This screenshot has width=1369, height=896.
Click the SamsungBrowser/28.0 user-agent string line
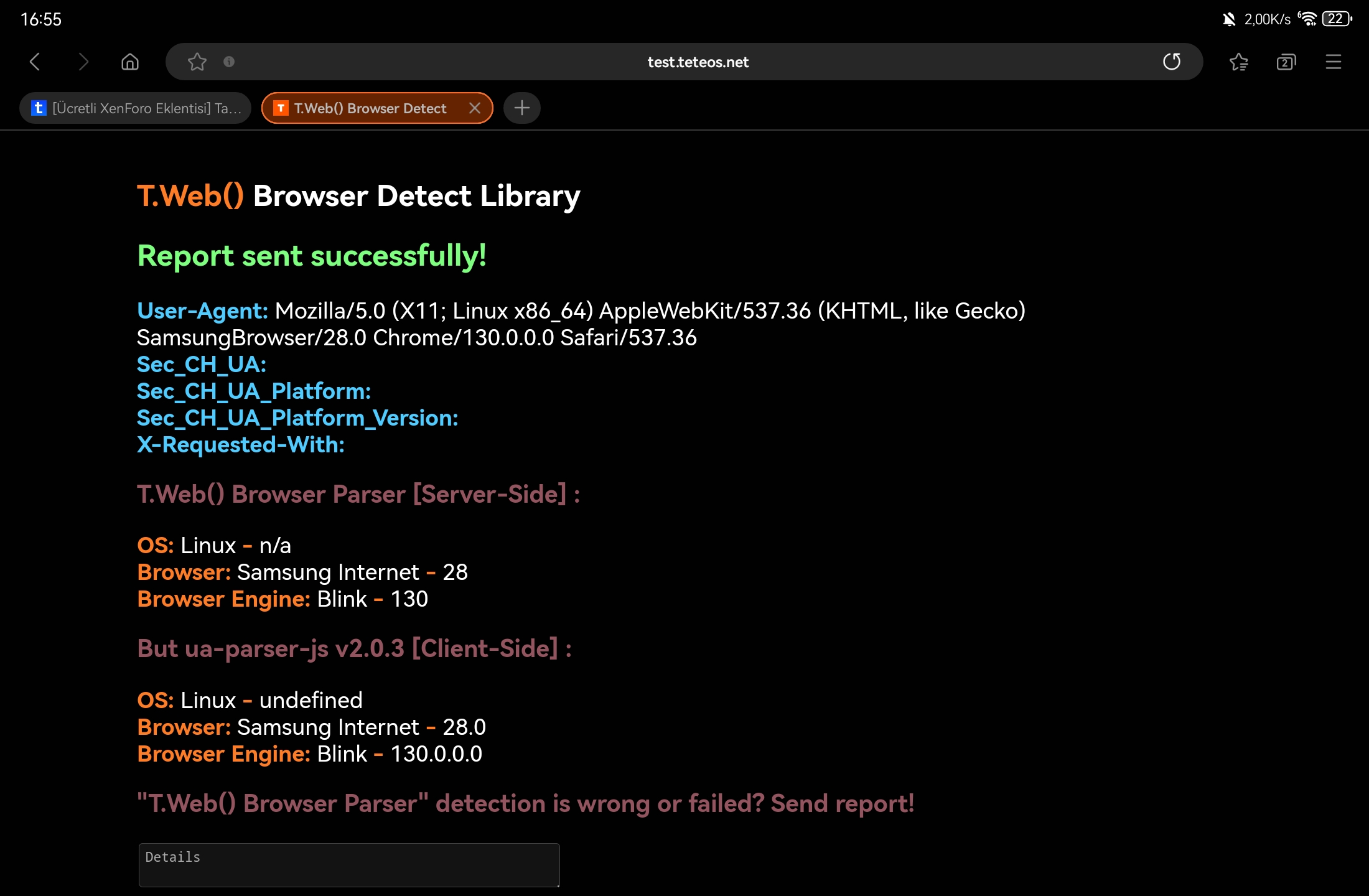pos(417,337)
